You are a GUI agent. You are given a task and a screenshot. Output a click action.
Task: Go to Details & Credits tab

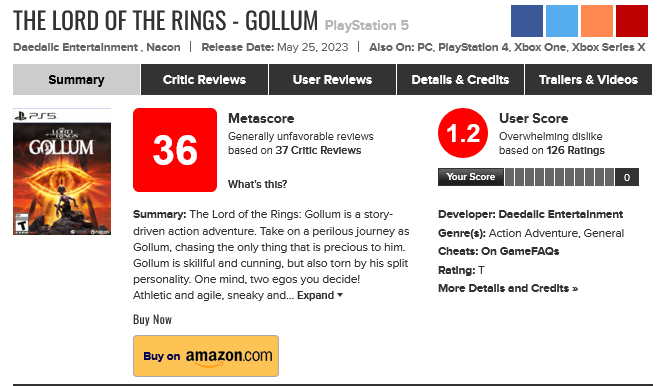pyautogui.click(x=460, y=79)
